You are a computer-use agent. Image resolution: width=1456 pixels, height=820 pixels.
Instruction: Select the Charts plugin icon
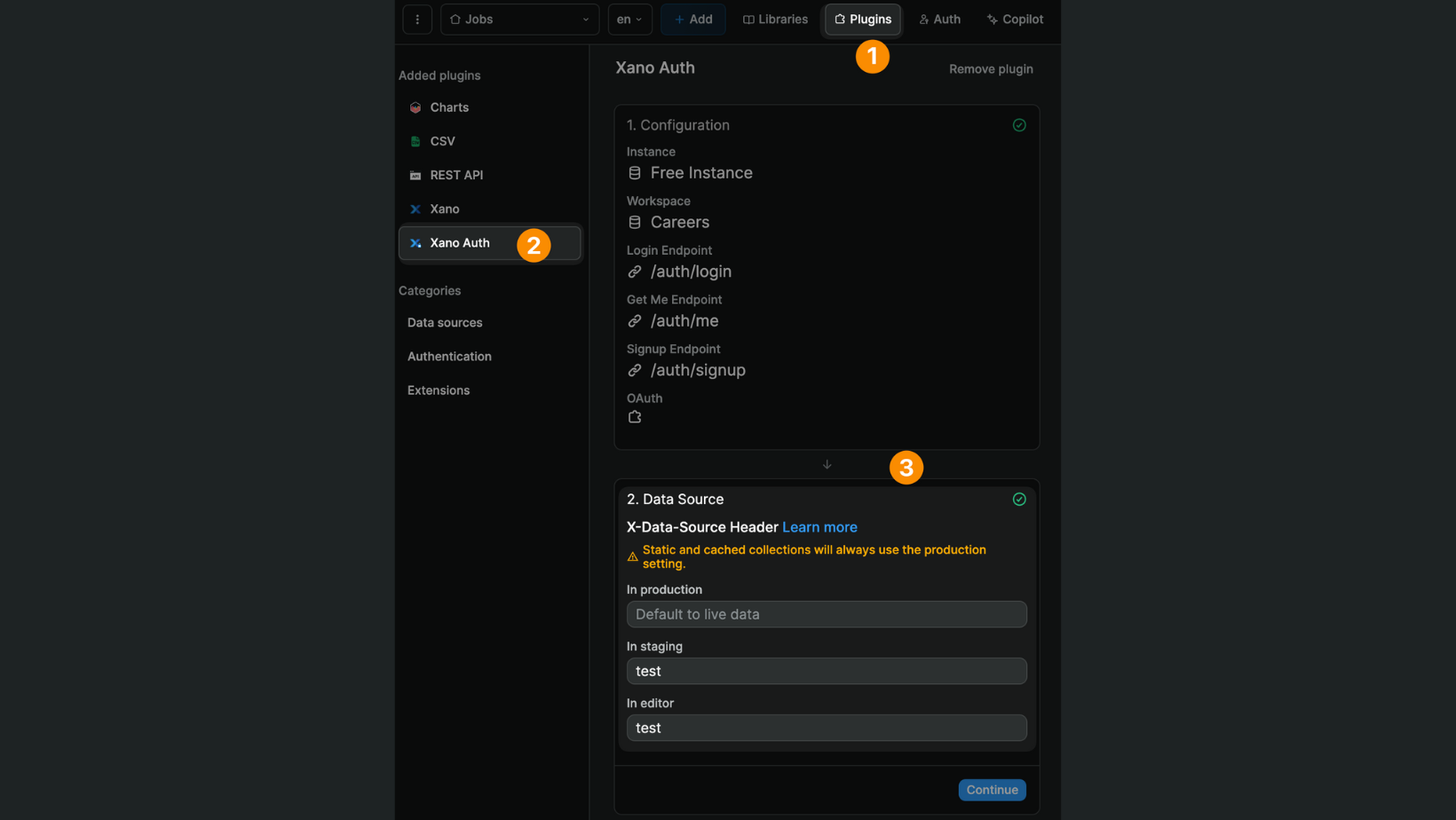(x=415, y=107)
